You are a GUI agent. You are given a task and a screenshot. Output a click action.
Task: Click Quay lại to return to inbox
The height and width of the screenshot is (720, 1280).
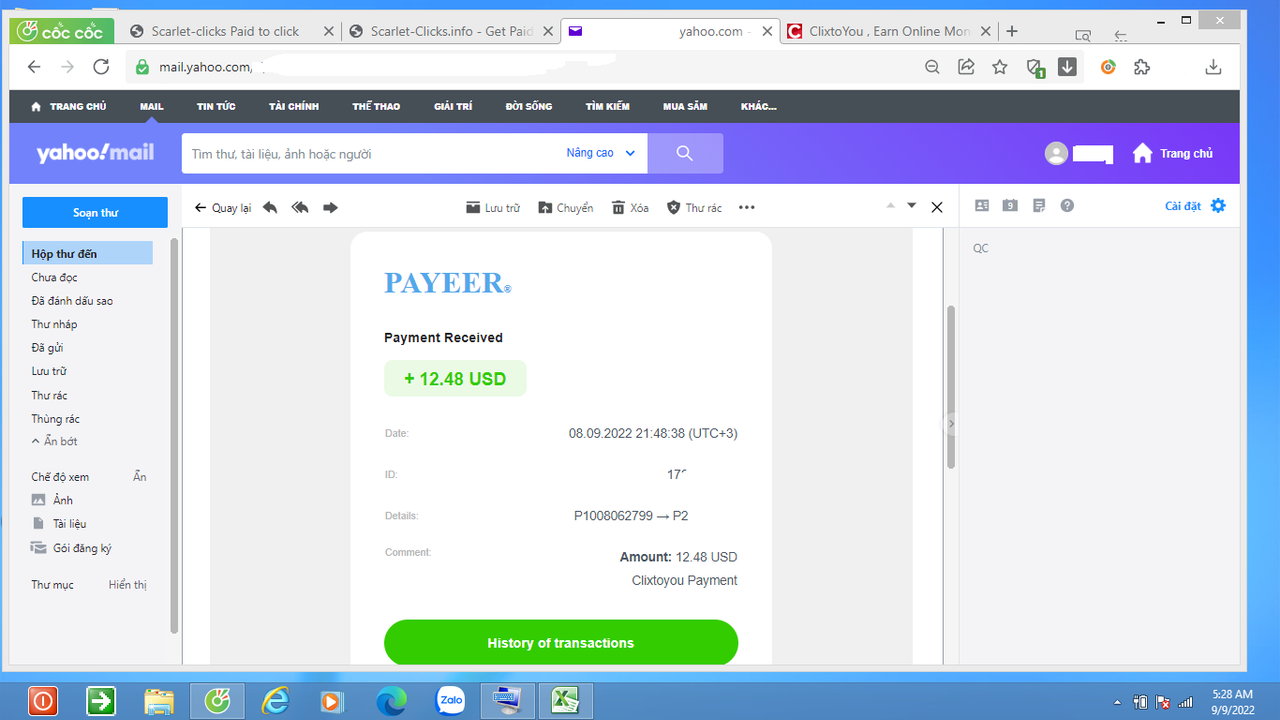coord(223,207)
